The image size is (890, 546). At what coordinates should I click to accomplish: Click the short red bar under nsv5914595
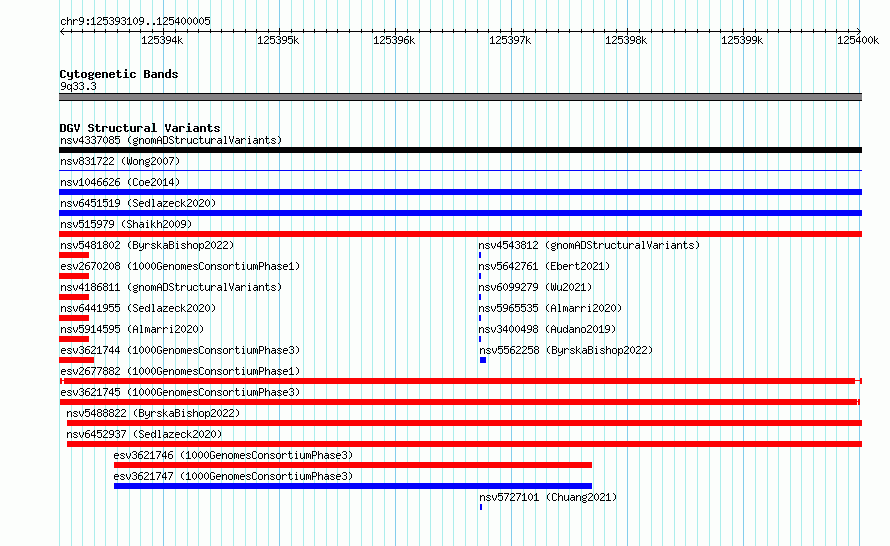pyautogui.click(x=74, y=339)
